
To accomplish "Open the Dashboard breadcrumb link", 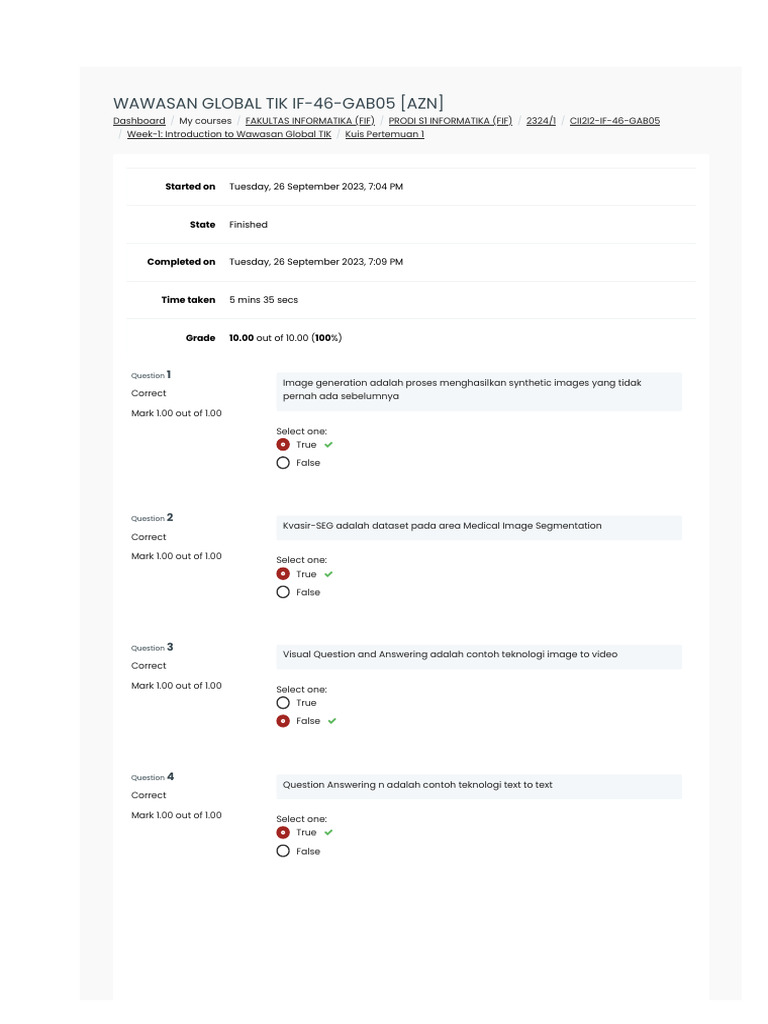I will click(139, 121).
